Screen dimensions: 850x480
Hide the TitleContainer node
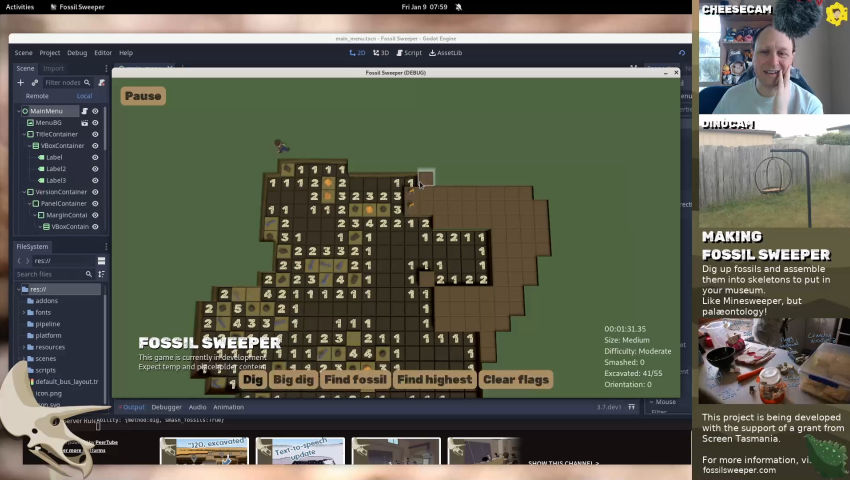[x=95, y=134]
